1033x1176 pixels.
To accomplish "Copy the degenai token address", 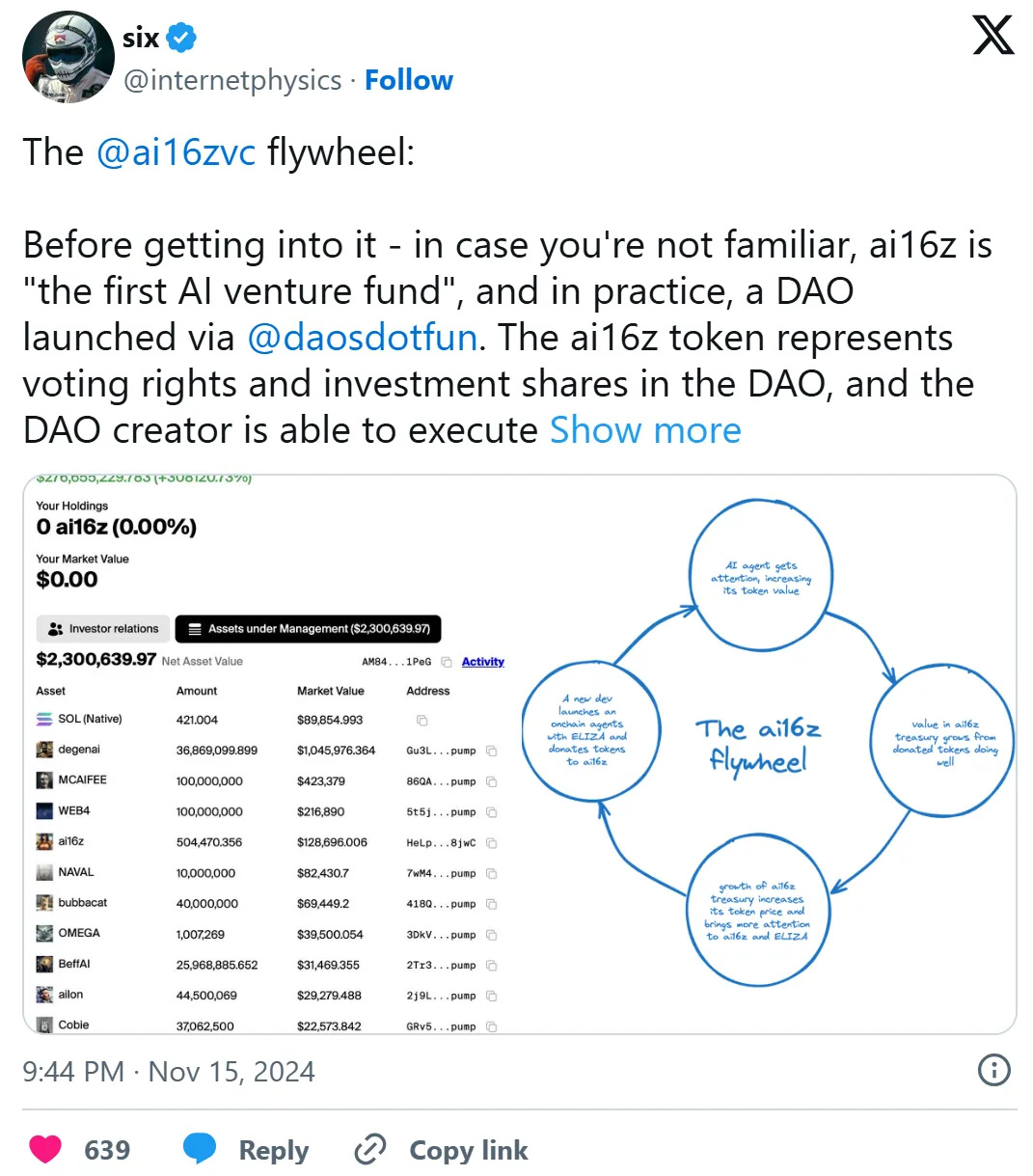I will [491, 751].
